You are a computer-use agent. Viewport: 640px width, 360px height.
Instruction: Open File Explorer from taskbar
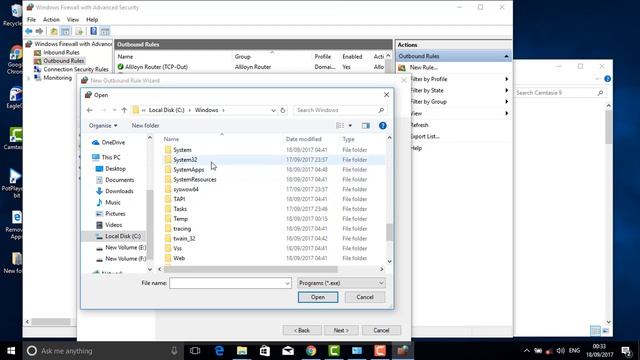tap(242, 351)
